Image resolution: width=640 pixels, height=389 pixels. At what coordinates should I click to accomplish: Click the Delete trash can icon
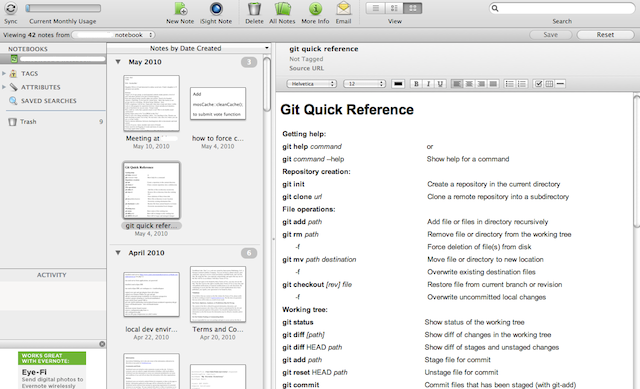(x=254, y=9)
